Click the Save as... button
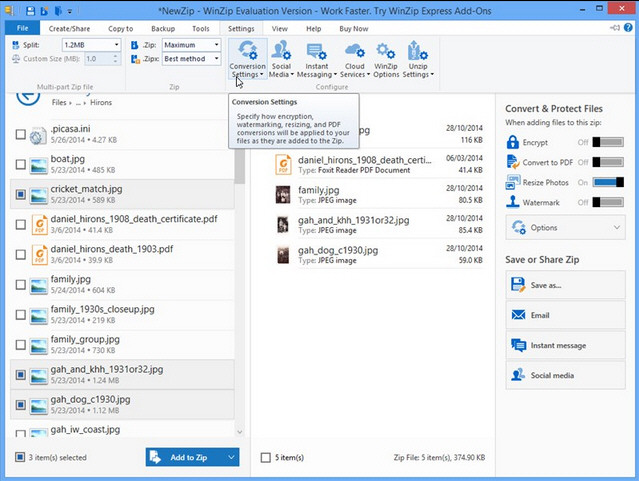Screen dimensions: 639x481 click(x=566, y=285)
